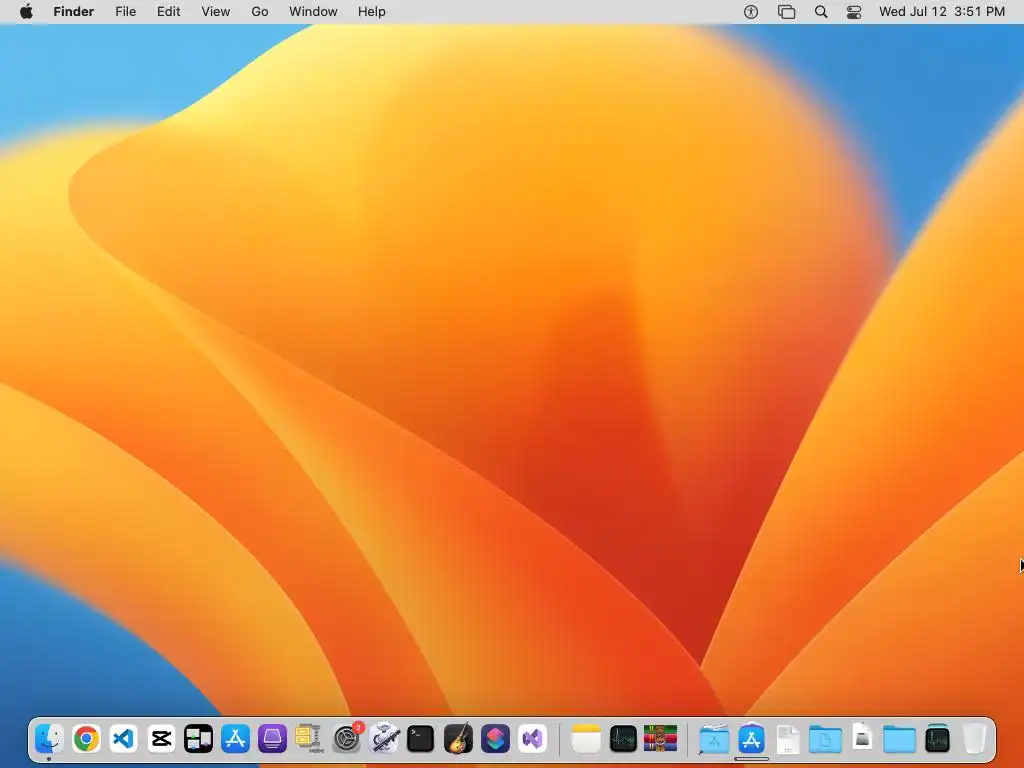The image size is (1024, 768).
Task: Open the Help menu
Action: 372,12
